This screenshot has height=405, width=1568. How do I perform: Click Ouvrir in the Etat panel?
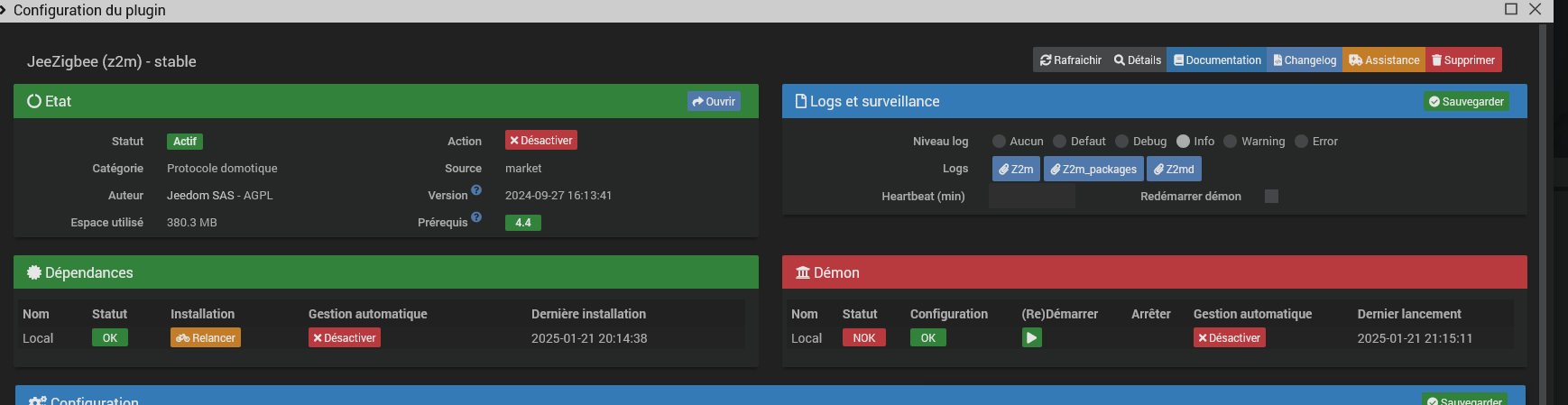pyautogui.click(x=714, y=102)
